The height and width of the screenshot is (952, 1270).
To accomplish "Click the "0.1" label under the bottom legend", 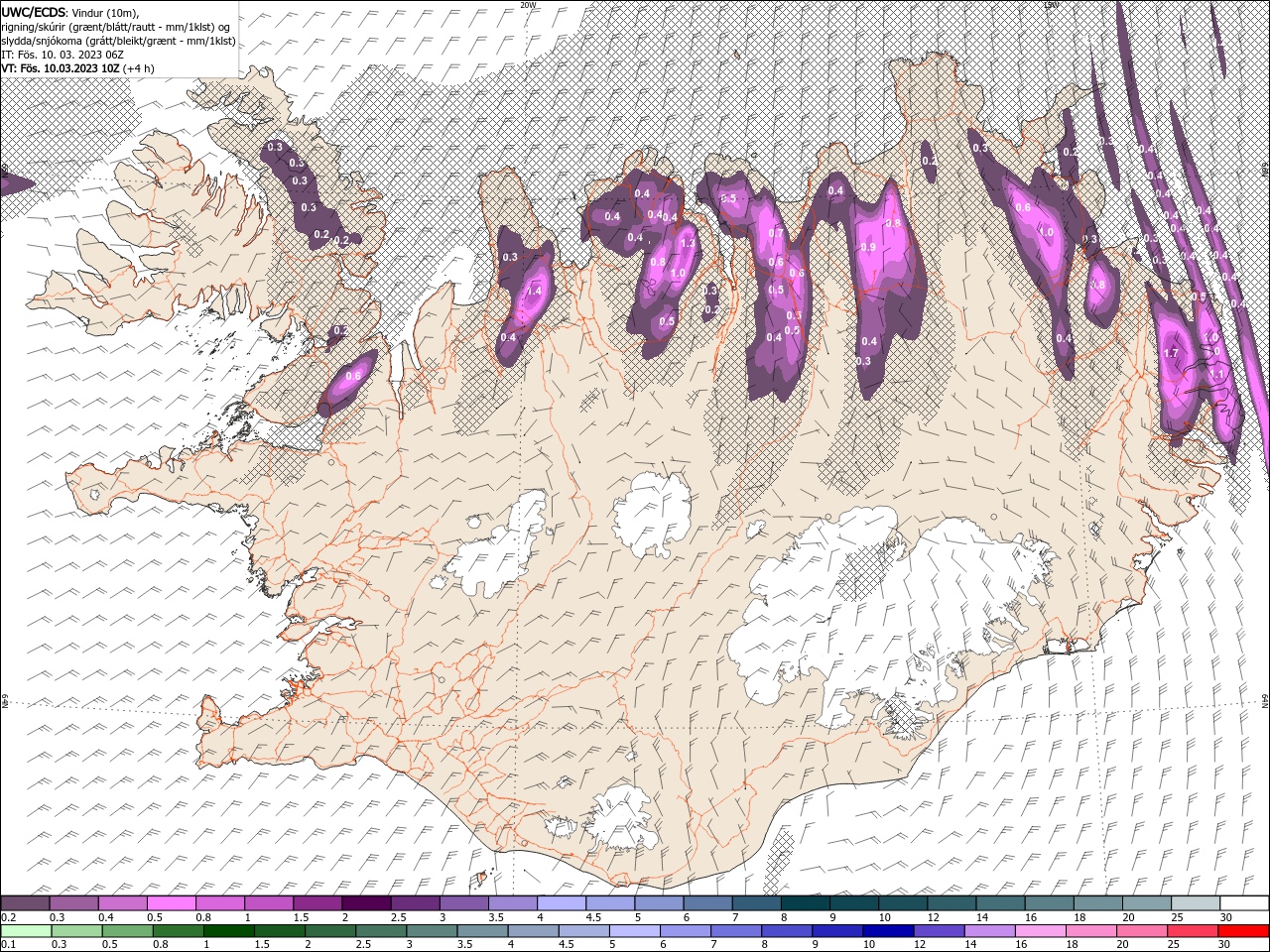I will tap(8, 944).
